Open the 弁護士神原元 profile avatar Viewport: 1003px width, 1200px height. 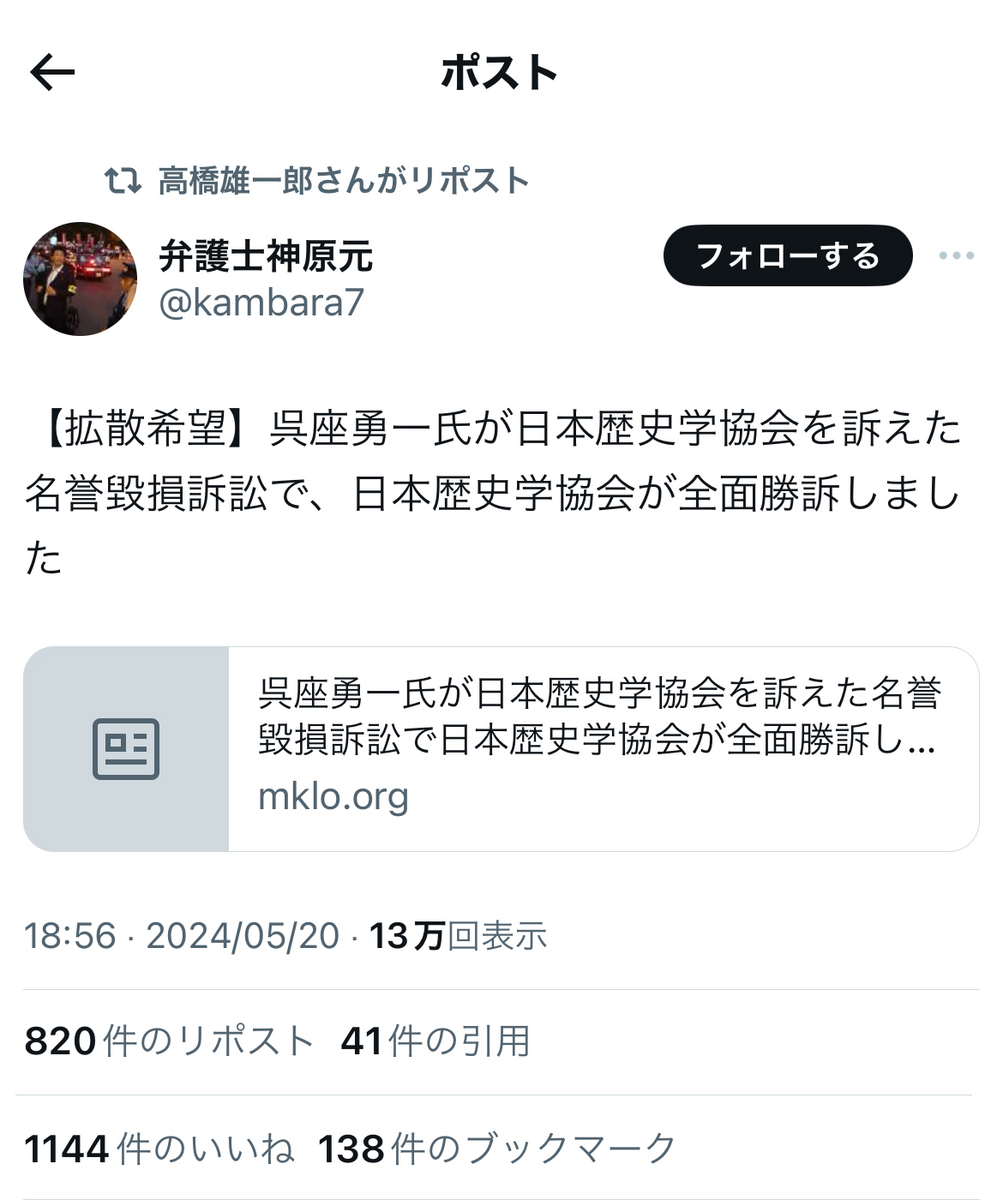80,279
